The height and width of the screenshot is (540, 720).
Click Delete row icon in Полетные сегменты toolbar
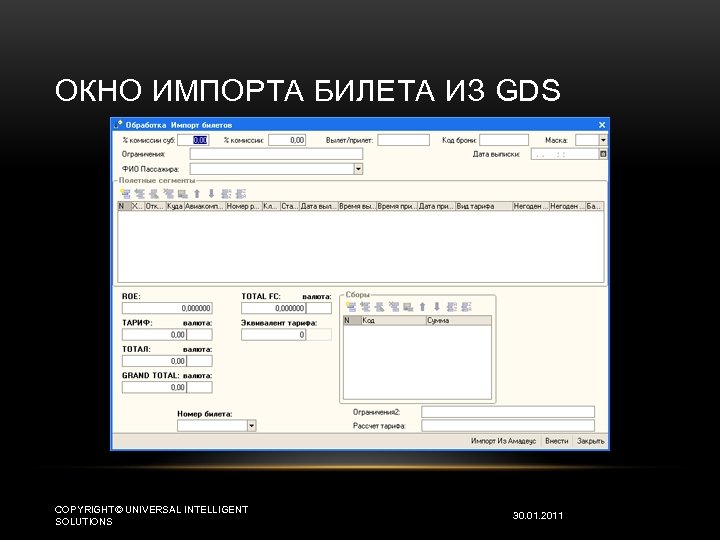[x=169, y=194]
